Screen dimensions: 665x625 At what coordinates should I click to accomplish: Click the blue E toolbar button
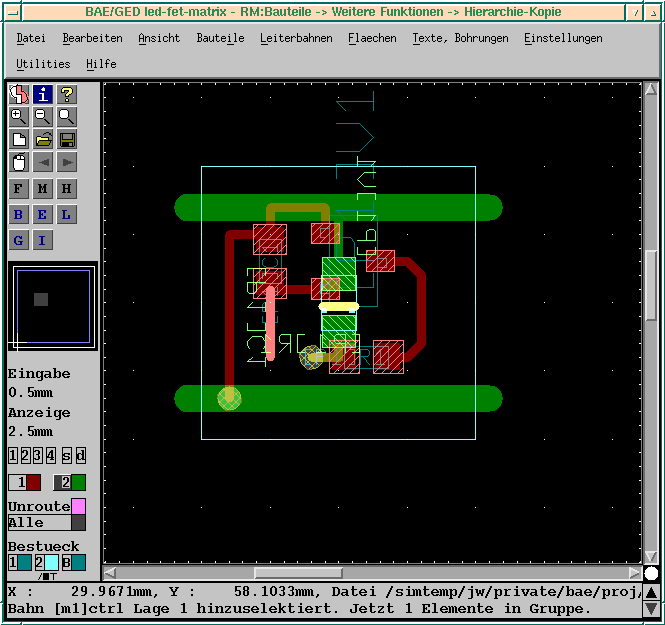pos(42,215)
